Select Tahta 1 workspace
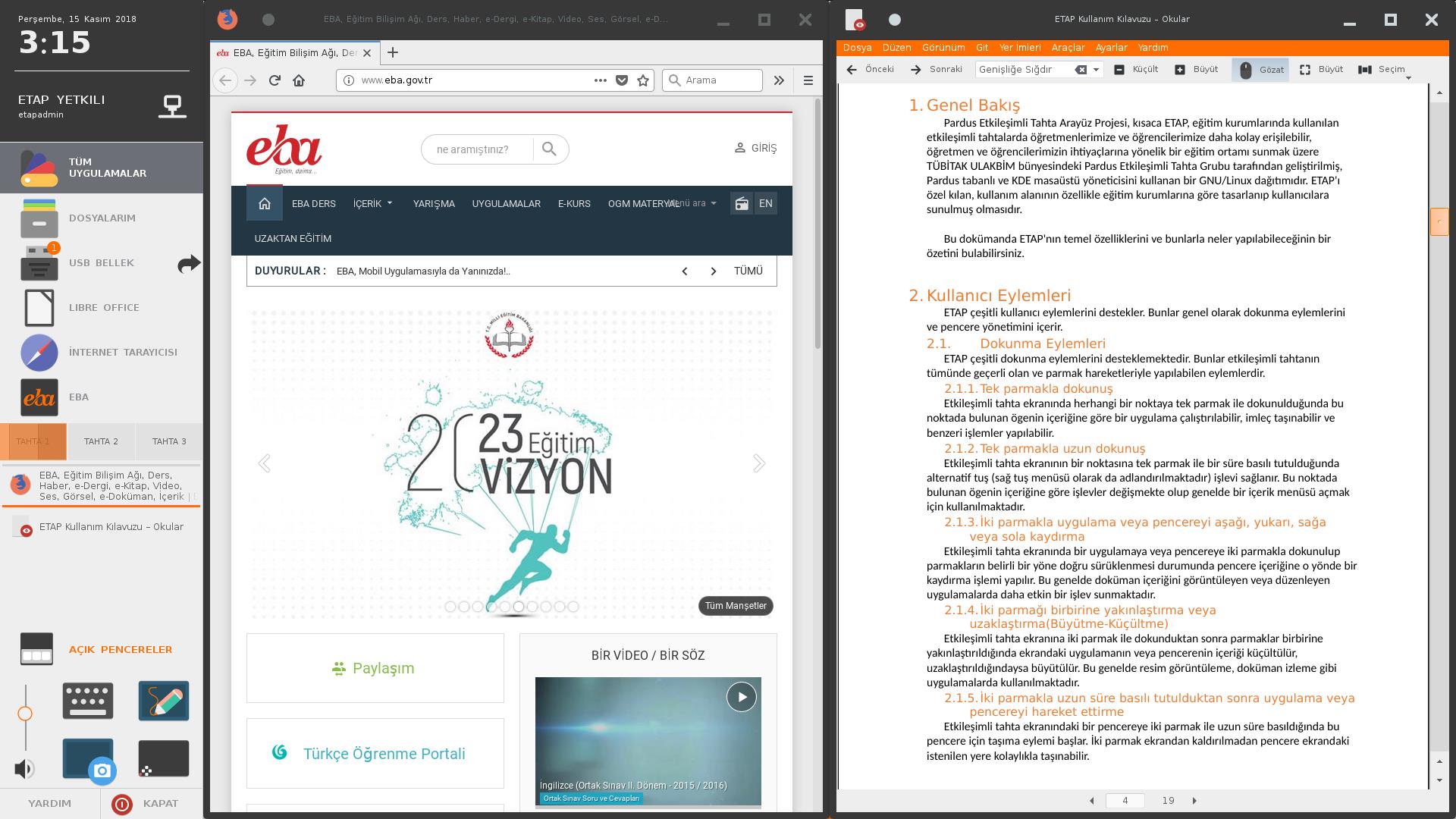This screenshot has height=819, width=1456. click(x=33, y=441)
